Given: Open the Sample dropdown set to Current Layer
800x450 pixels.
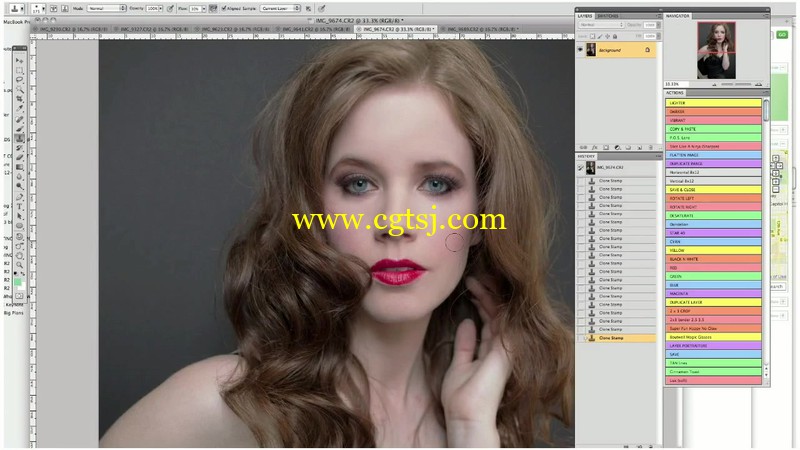Looking at the screenshot, I should click(x=280, y=8).
